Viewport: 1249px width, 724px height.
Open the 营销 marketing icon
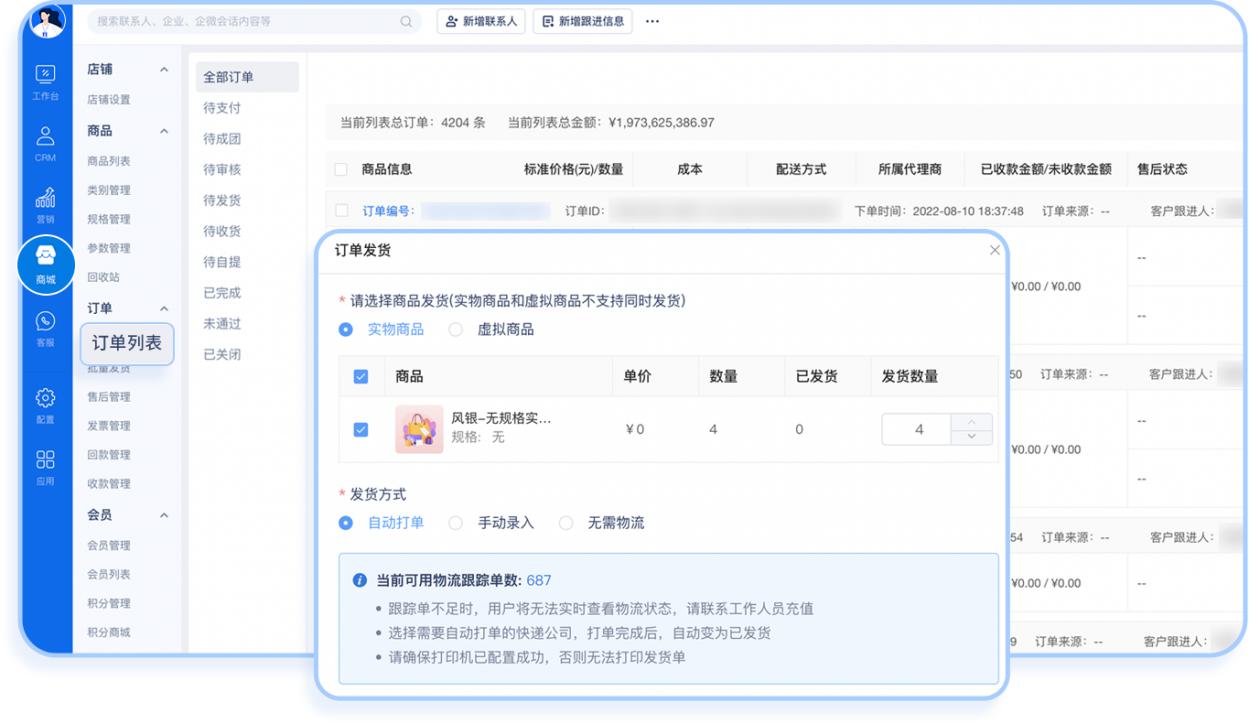[45, 204]
